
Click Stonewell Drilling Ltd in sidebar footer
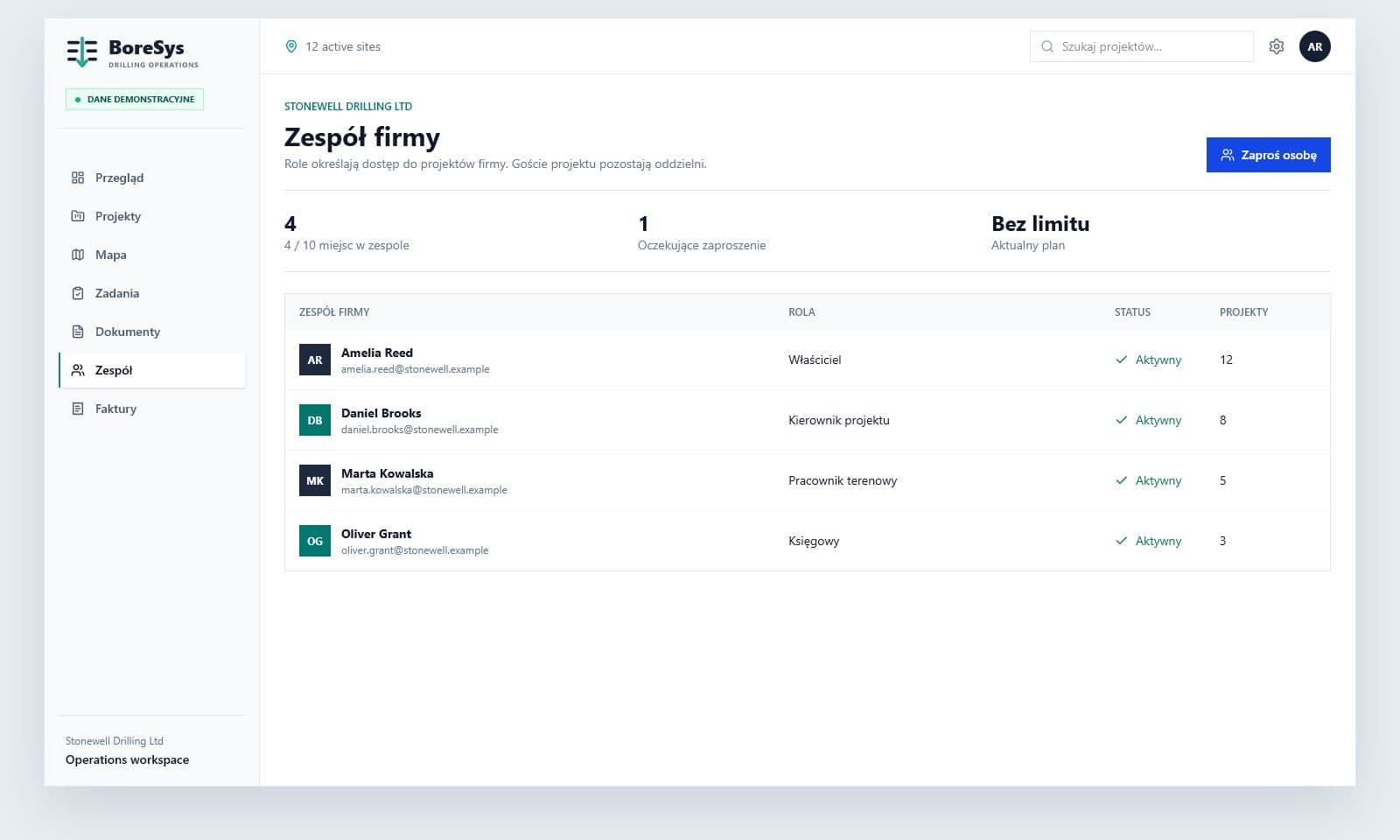click(115, 741)
